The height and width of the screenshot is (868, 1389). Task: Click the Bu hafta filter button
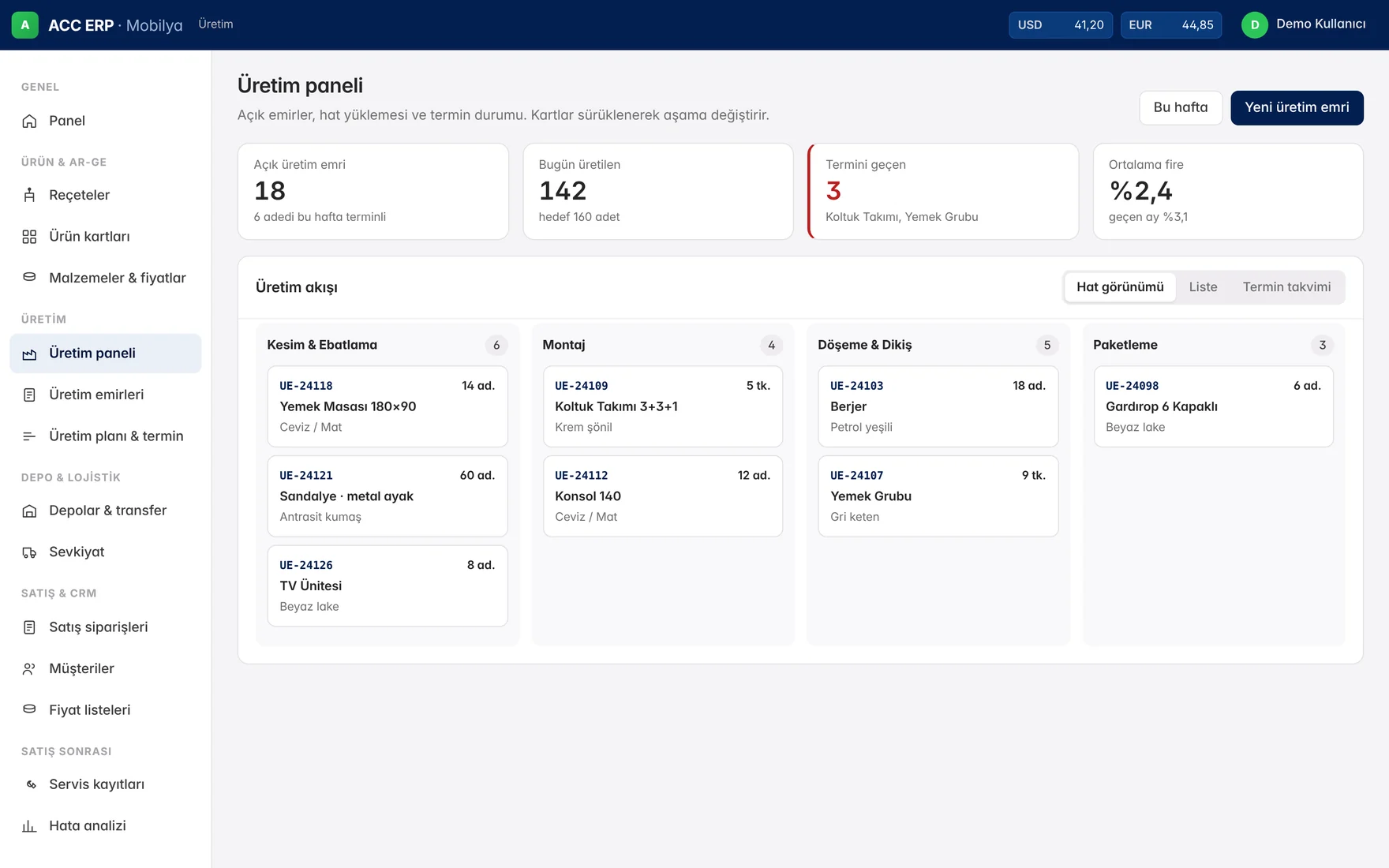[1181, 107]
